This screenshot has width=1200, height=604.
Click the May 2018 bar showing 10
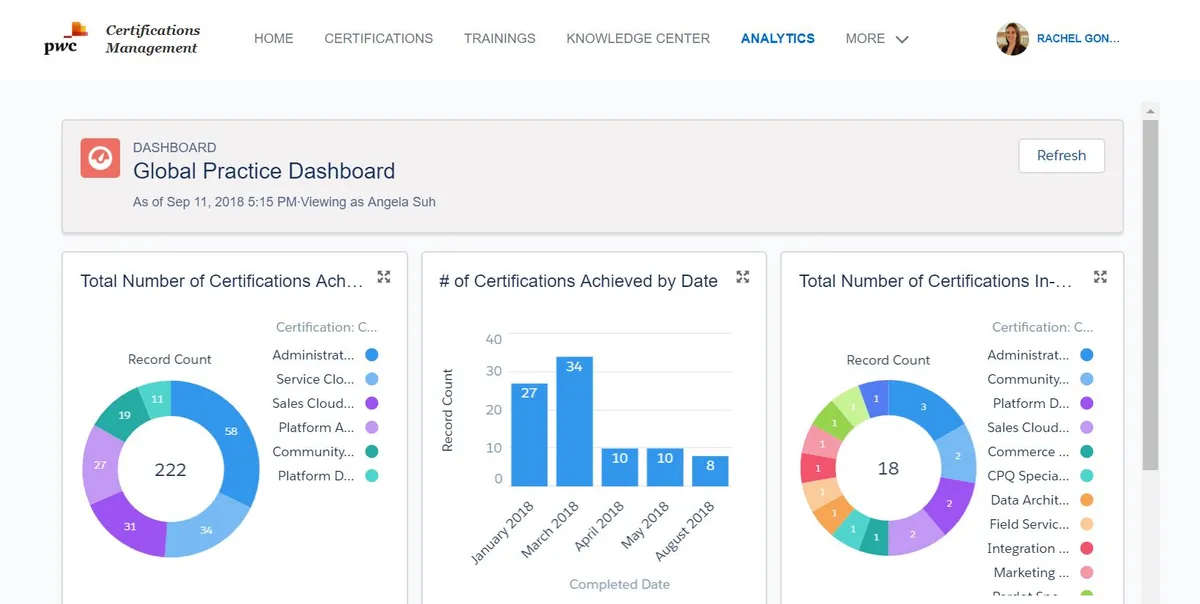click(x=665, y=468)
